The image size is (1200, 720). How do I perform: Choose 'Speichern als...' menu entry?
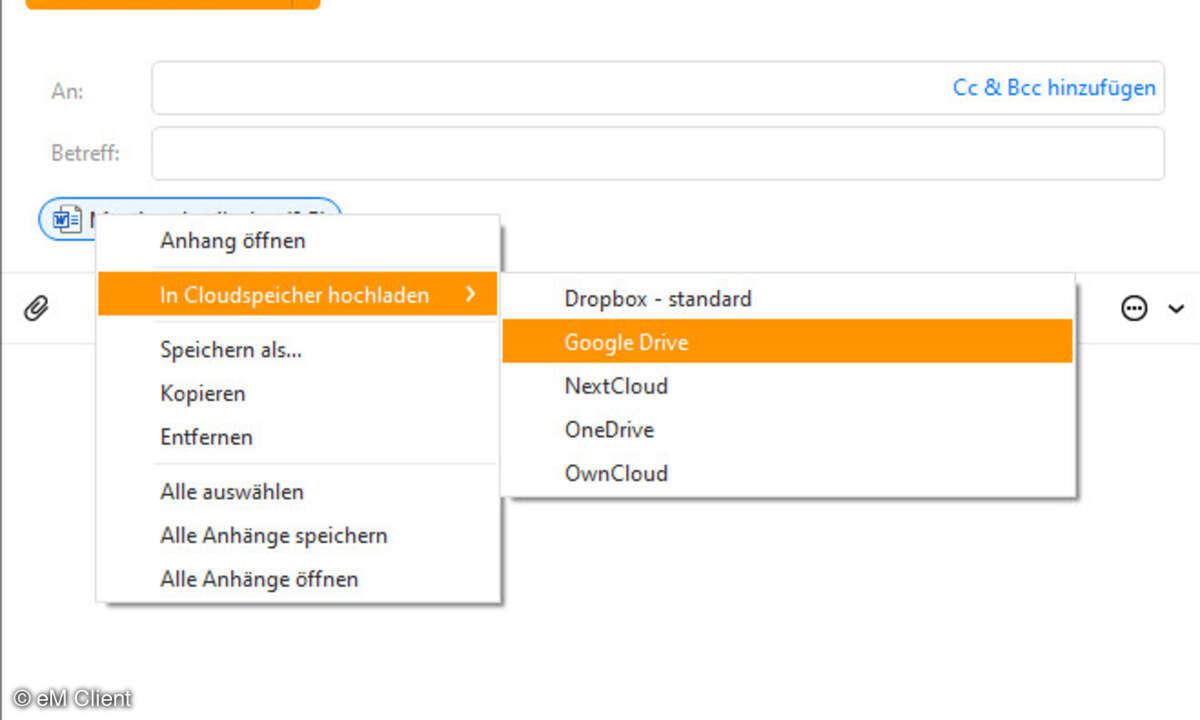[x=298, y=350]
